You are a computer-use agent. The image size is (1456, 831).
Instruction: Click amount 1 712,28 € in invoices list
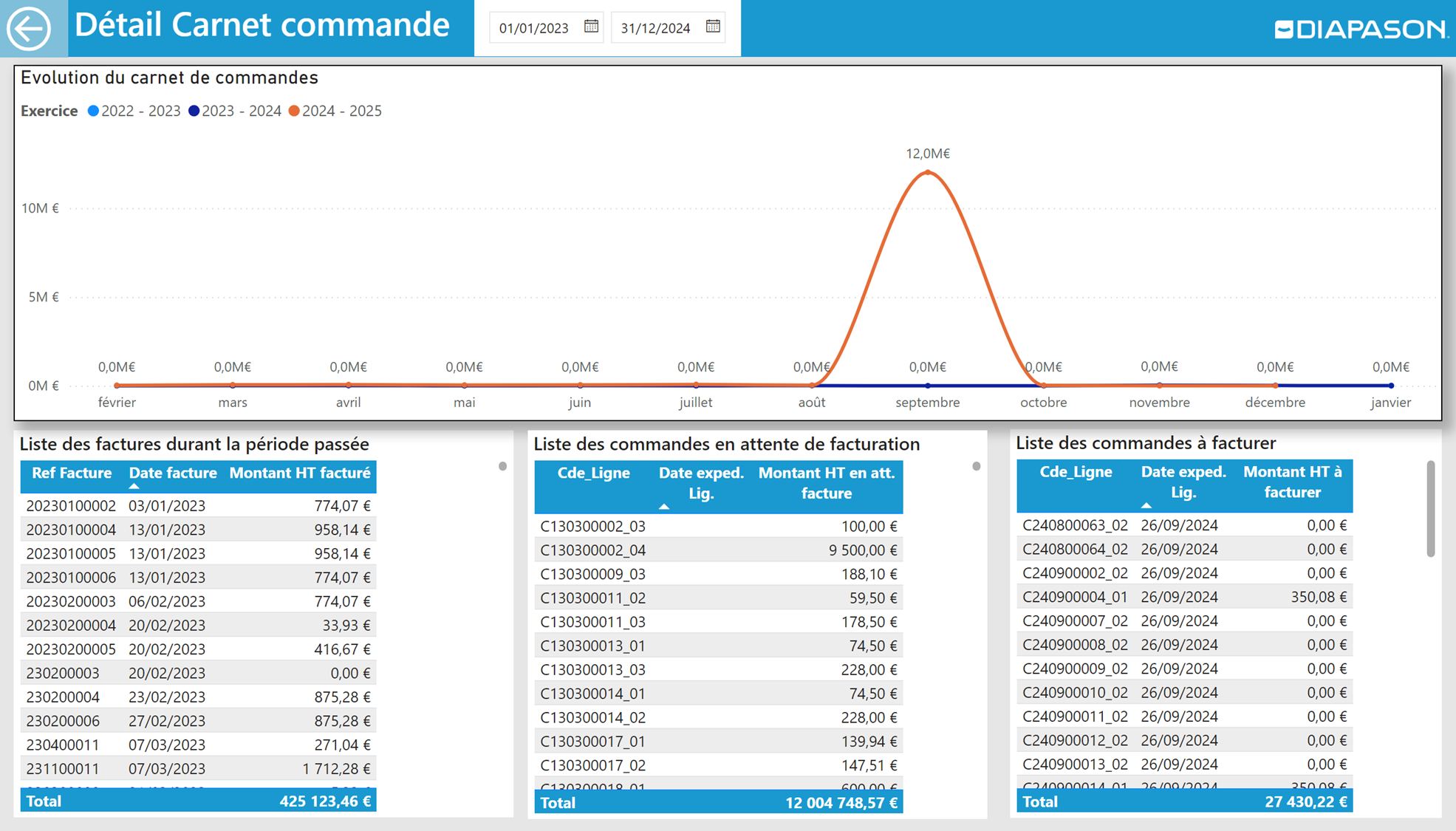336,769
